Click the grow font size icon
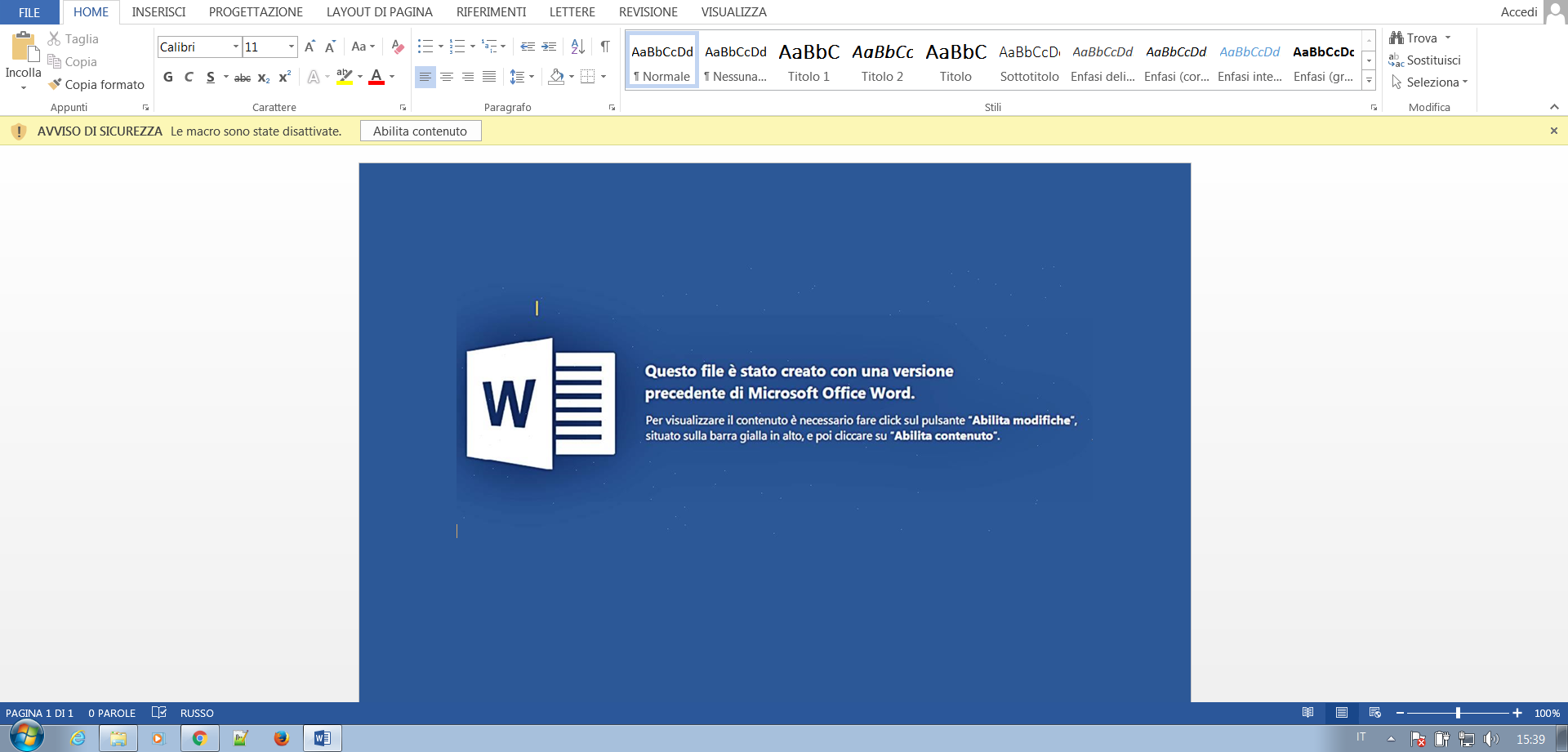Screen dimensions: 1568x752 [x=310, y=47]
